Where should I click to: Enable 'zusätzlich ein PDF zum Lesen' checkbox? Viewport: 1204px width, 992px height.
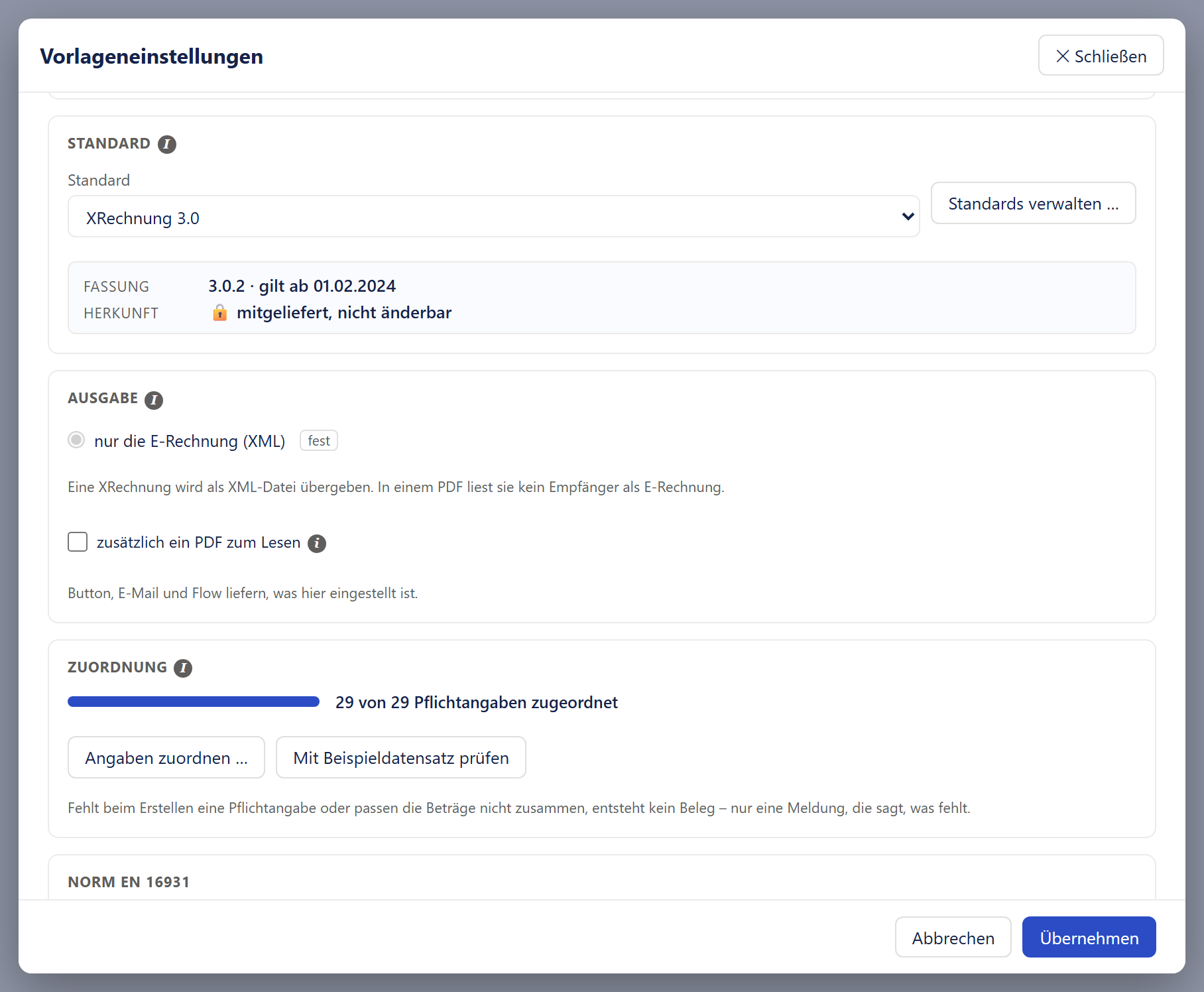click(78, 542)
